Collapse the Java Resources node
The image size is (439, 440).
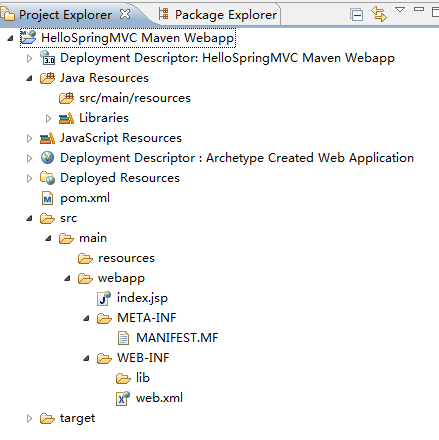tap(29, 78)
